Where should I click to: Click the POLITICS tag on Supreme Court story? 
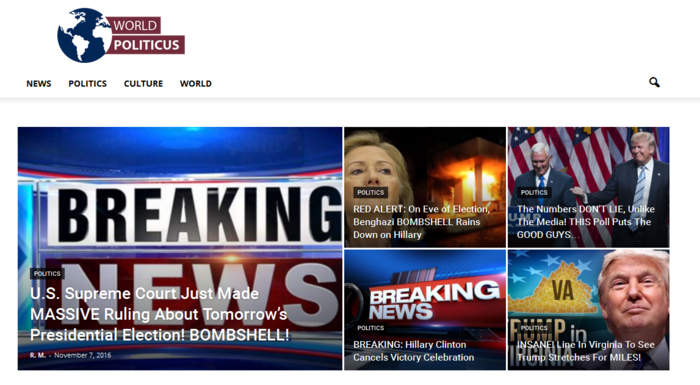47,273
